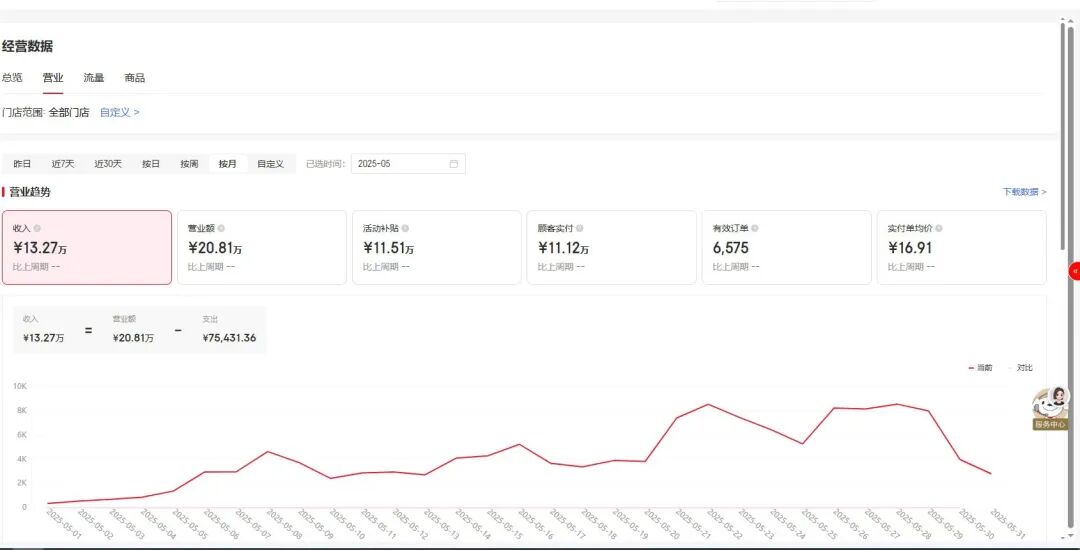Open the 服务中心 assistant avatar
1080x550 pixels.
(x=1051, y=408)
